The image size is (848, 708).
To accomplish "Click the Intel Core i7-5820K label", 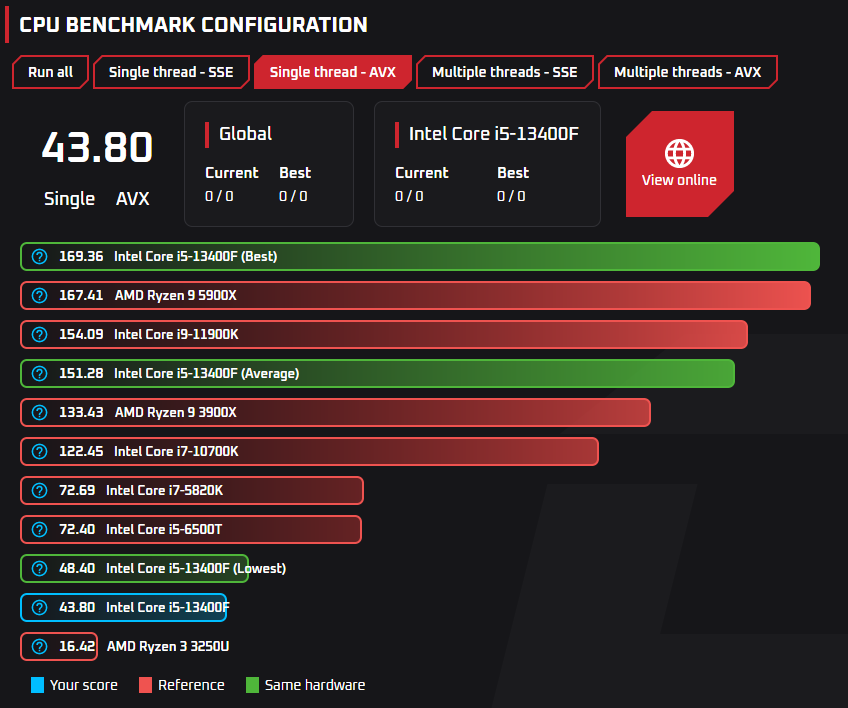I will (x=164, y=490).
